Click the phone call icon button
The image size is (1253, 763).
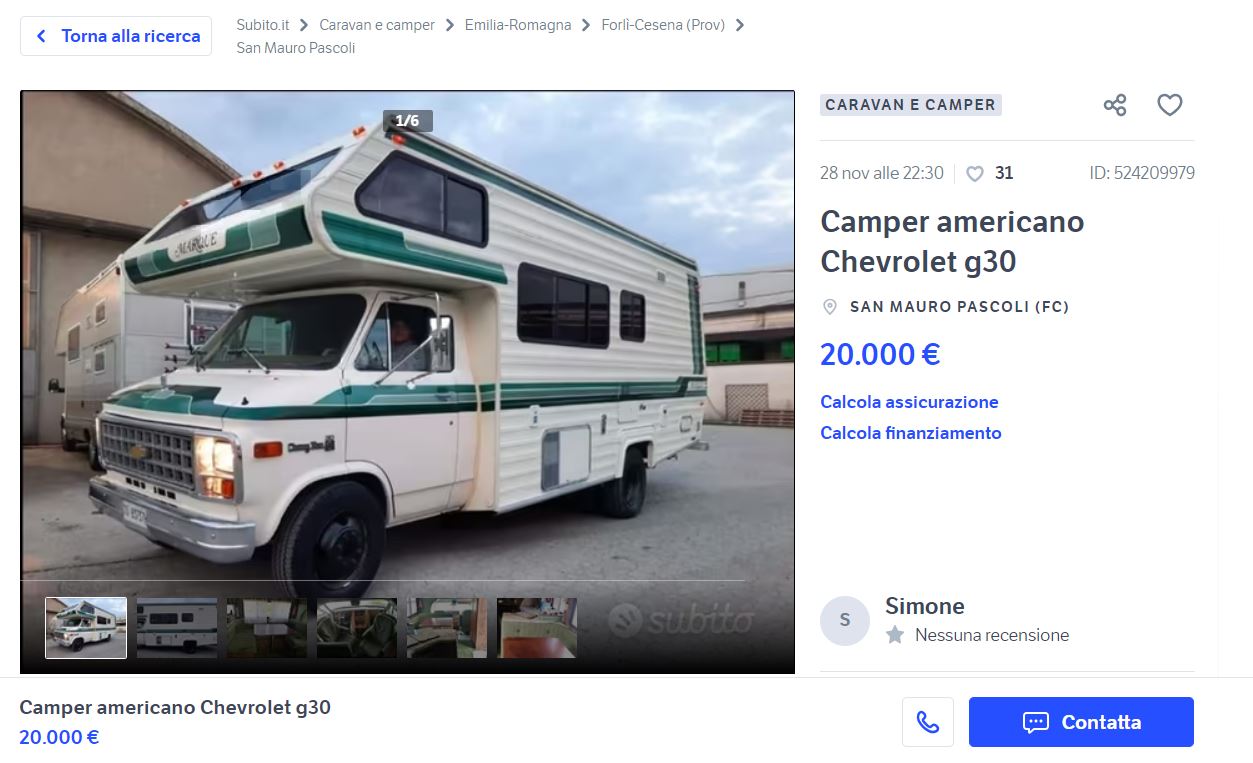(x=928, y=722)
